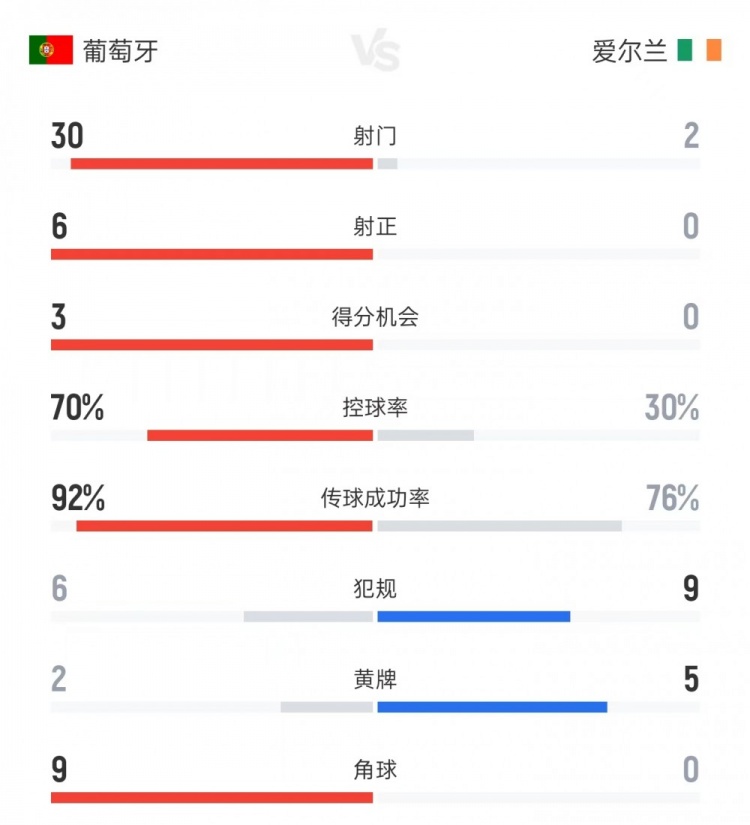
Task: Select the 葡萄牙 team name
Action: pyautogui.click(x=119, y=50)
